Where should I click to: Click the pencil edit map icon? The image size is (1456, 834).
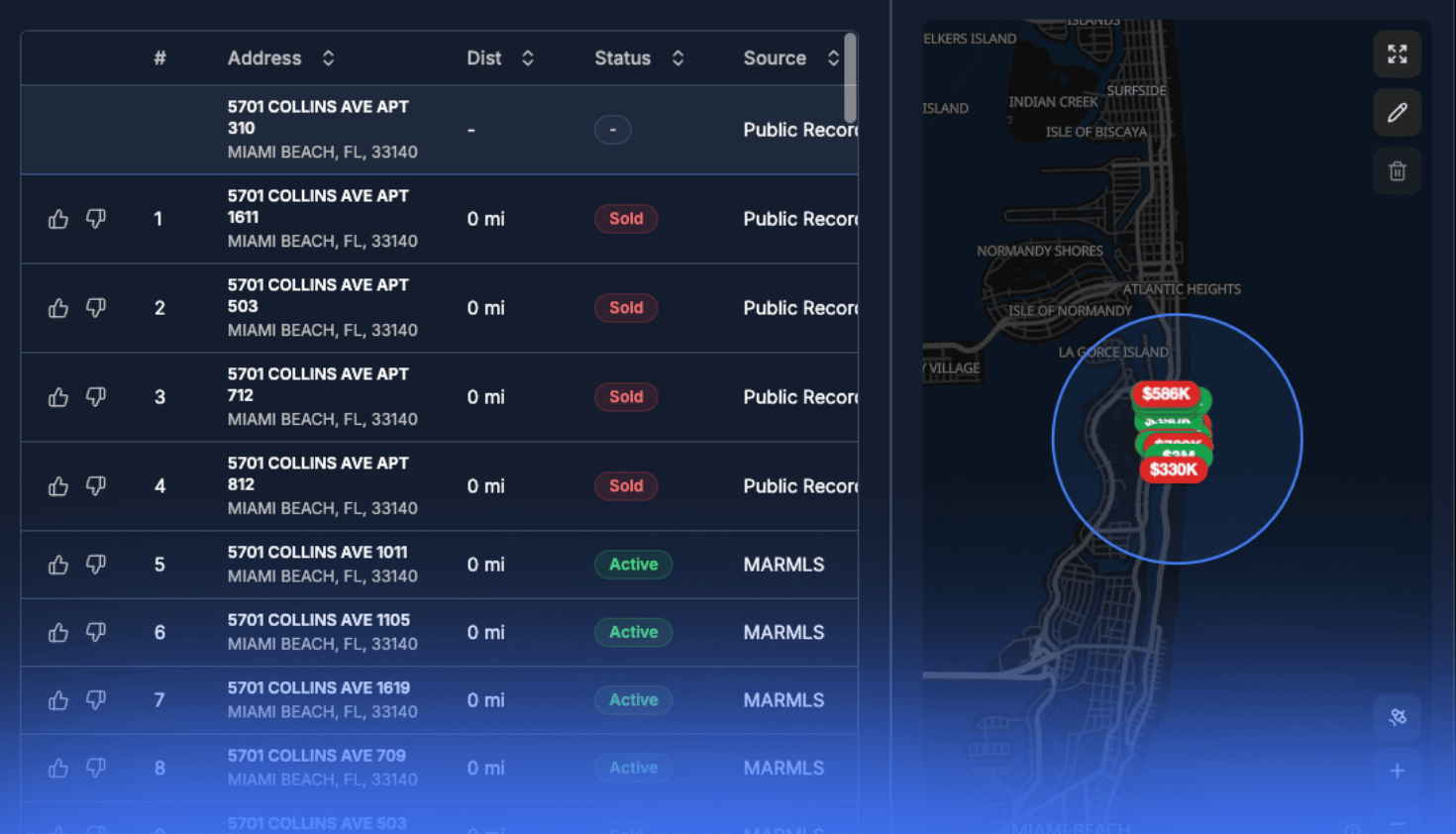tap(1398, 112)
